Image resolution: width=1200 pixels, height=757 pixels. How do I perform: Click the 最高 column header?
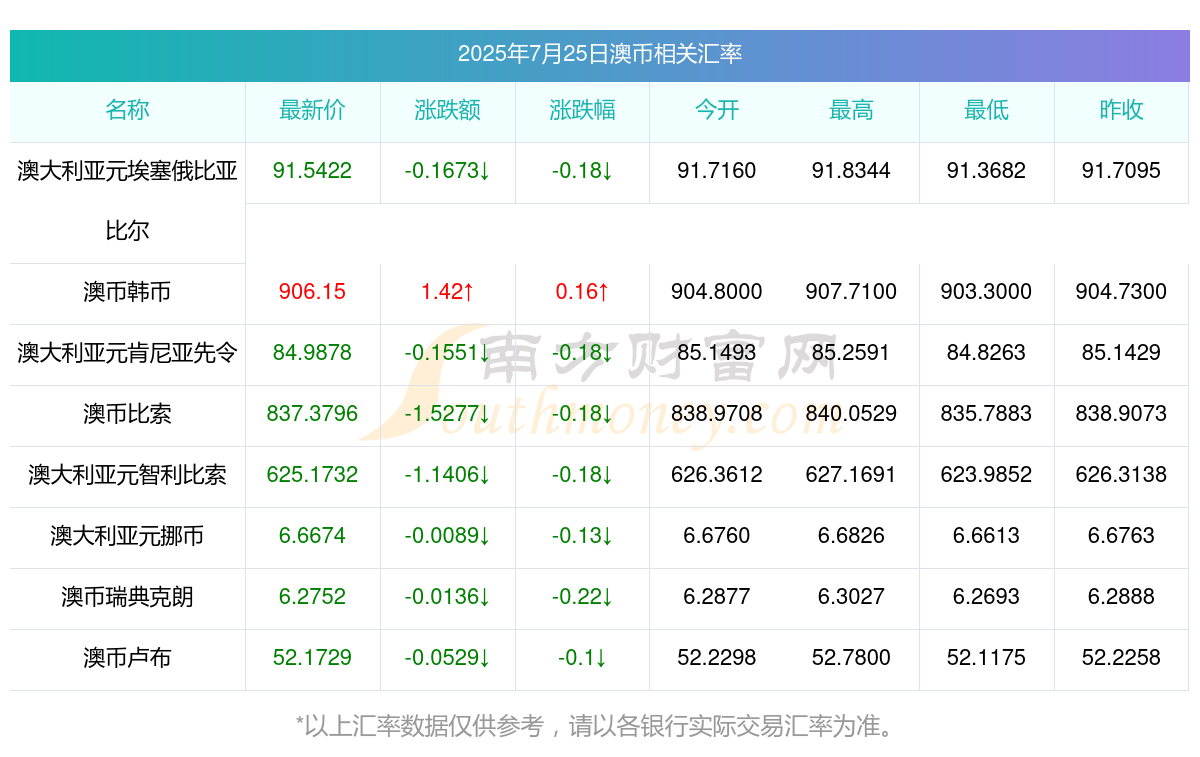click(x=852, y=110)
